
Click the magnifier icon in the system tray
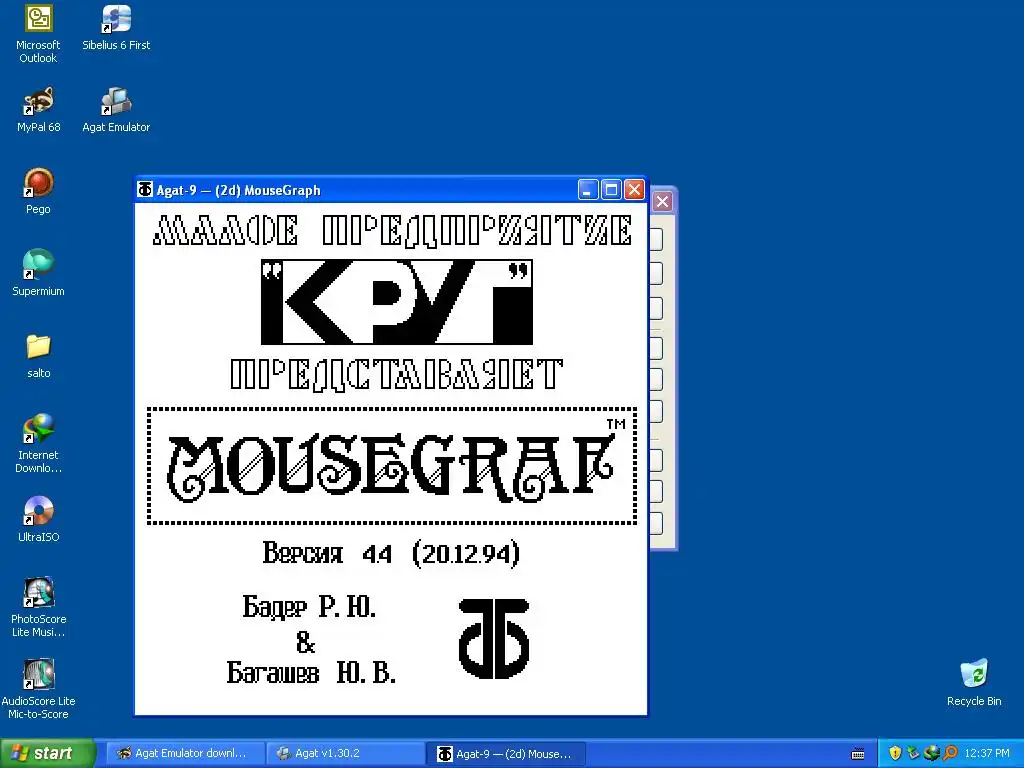[x=950, y=753]
